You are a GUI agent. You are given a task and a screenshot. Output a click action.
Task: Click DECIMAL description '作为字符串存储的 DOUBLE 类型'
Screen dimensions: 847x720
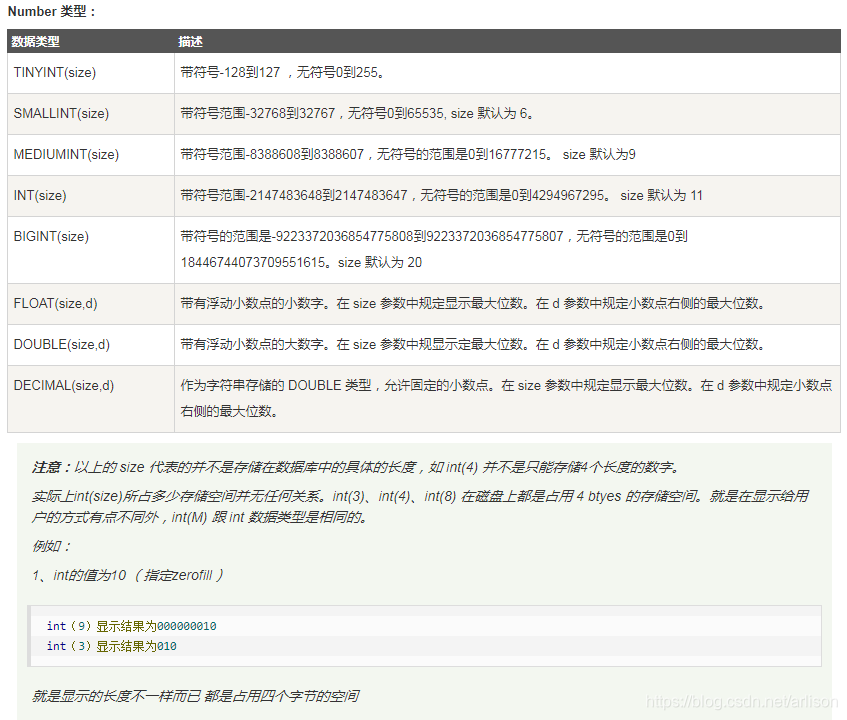506,386
